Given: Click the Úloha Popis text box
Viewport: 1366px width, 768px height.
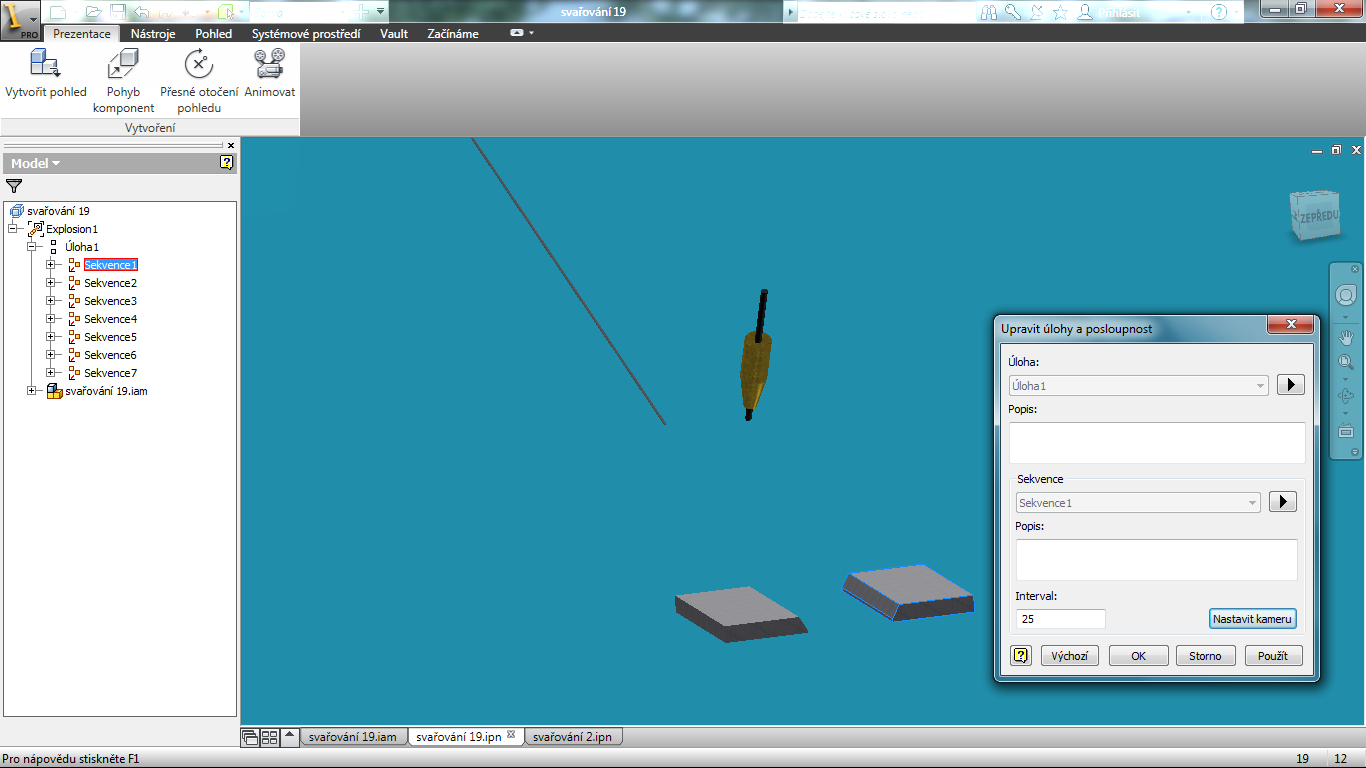Looking at the screenshot, I should coord(1157,443).
